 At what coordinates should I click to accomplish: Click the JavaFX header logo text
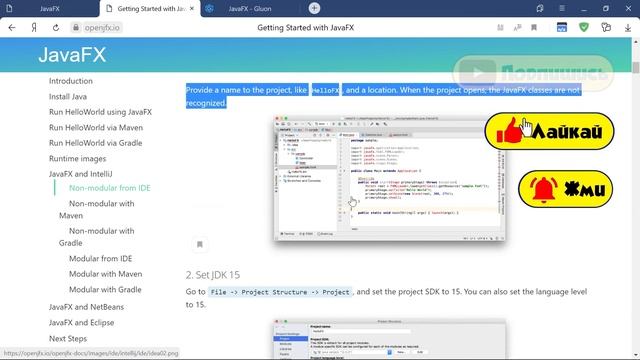(72, 55)
